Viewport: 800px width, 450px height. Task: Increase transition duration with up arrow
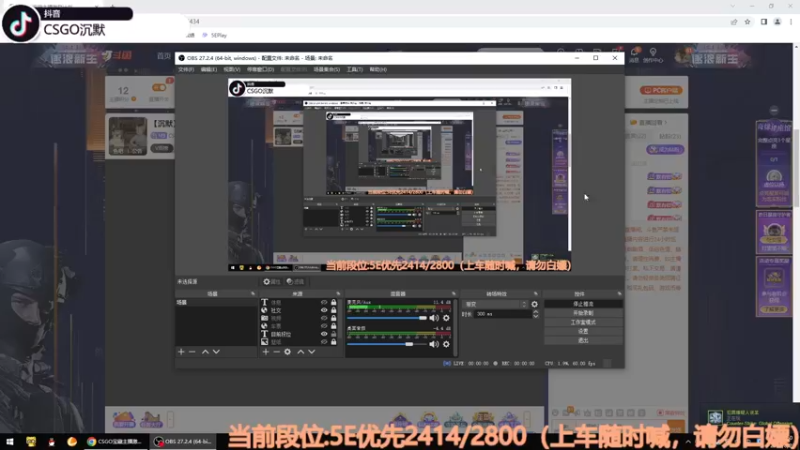click(535, 312)
